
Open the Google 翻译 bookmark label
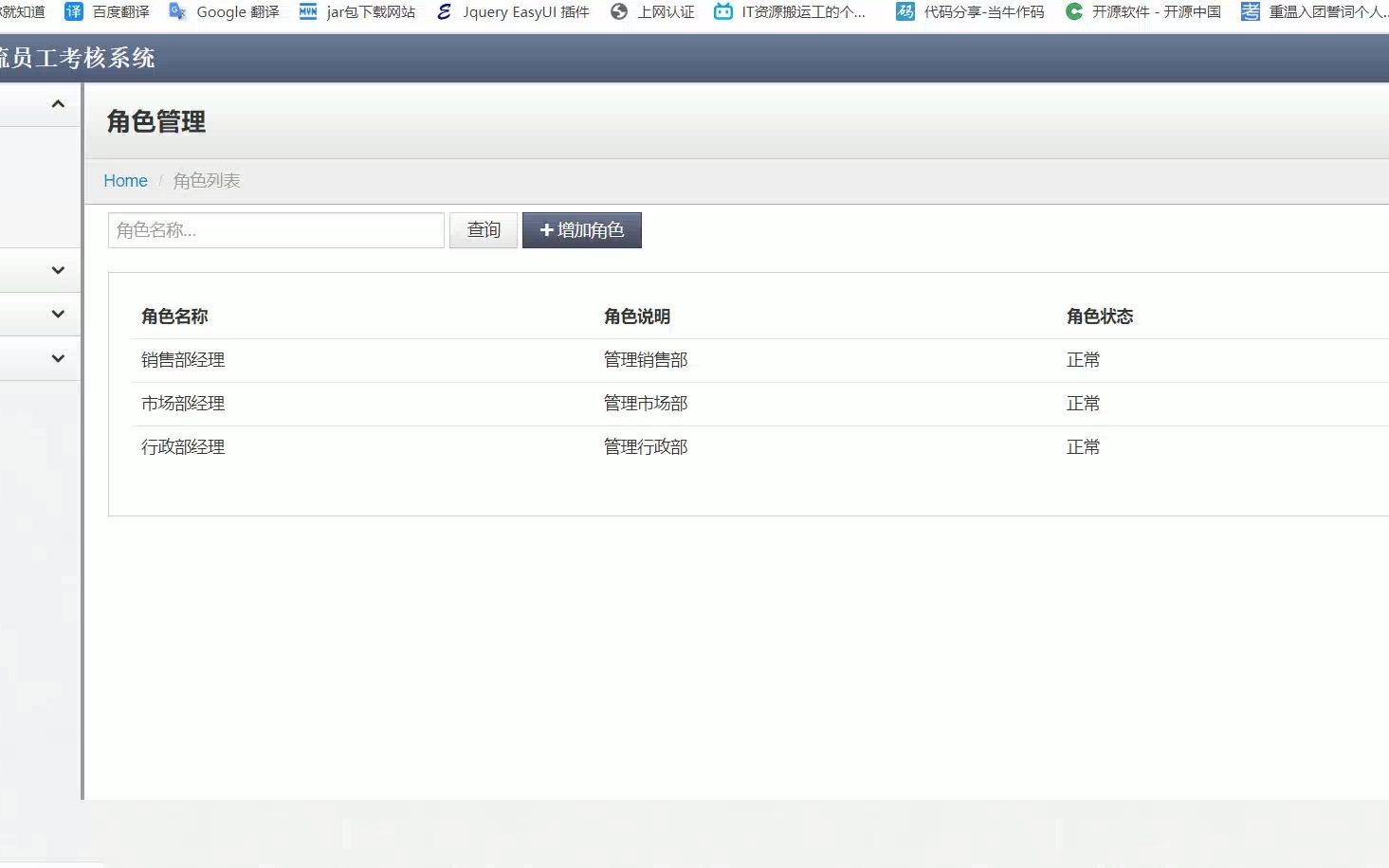pyautogui.click(x=238, y=11)
